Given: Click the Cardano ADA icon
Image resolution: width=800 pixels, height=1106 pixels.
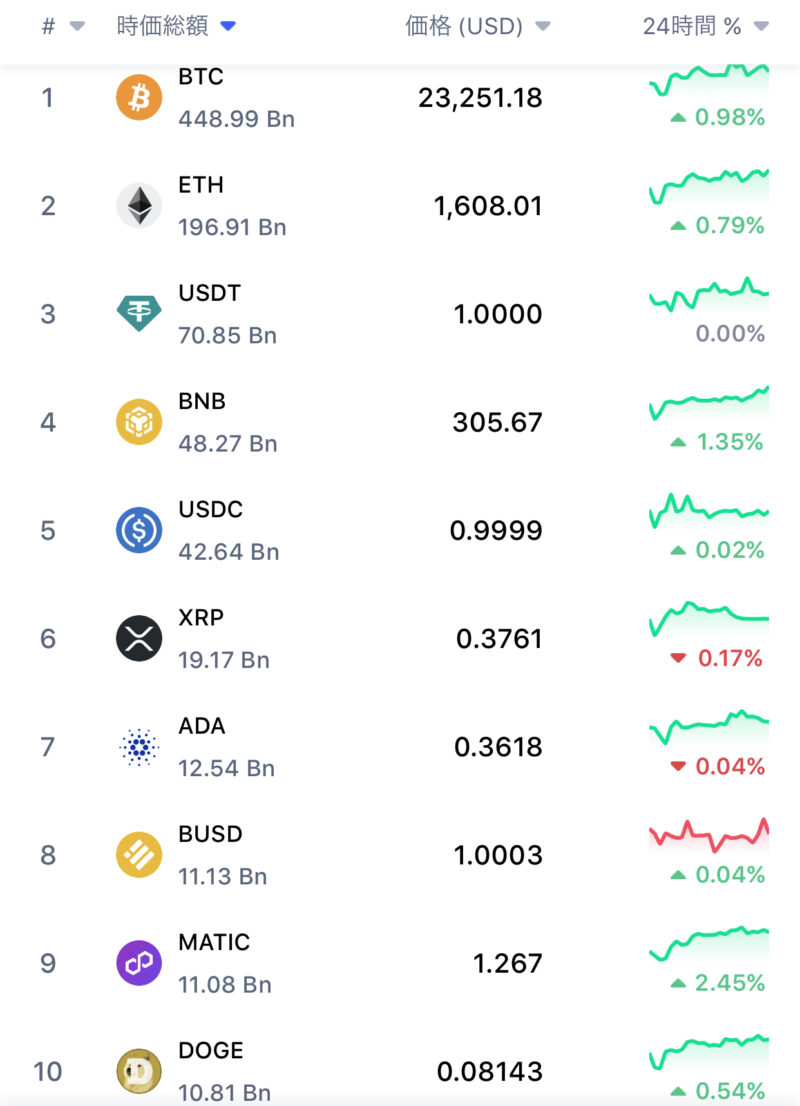Looking at the screenshot, I should point(139,747).
